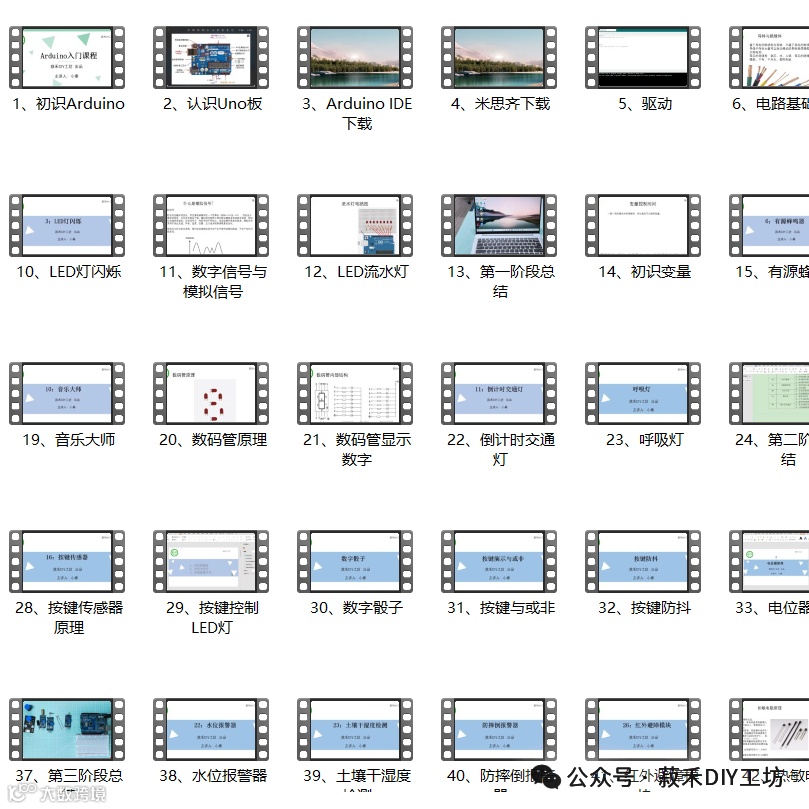Screen dimensions: 809x809
Task: Select the 2、认识Uno板 video thumbnail
Action: click(211, 57)
